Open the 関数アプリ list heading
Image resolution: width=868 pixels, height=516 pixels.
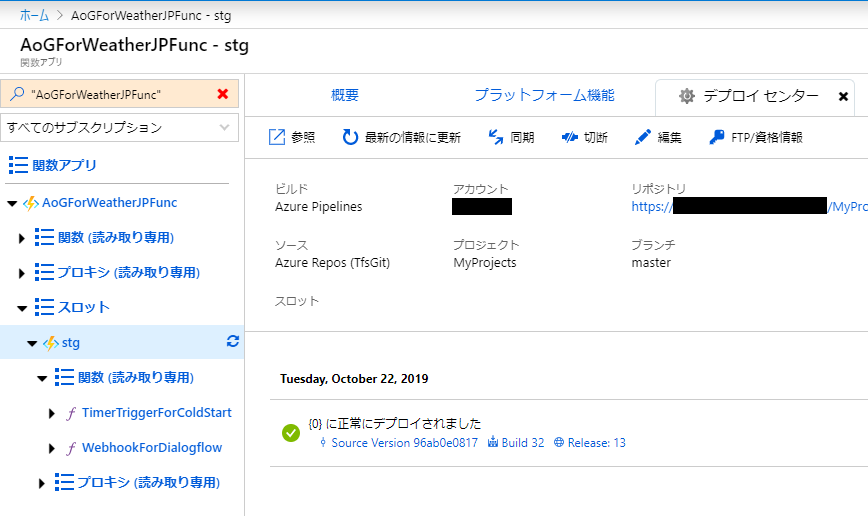tap(64, 165)
